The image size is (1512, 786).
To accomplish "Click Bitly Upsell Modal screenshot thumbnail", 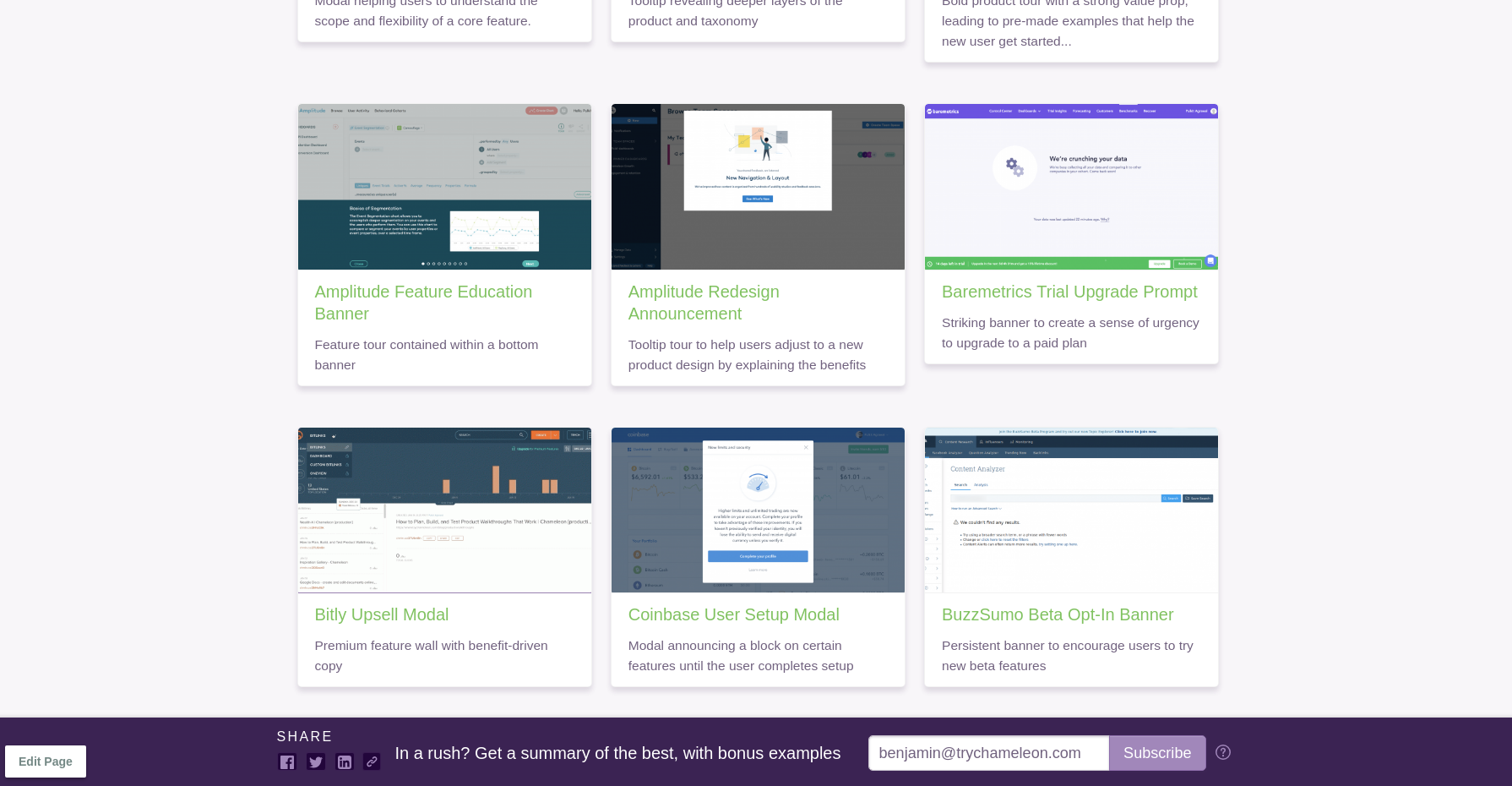I will click(444, 510).
